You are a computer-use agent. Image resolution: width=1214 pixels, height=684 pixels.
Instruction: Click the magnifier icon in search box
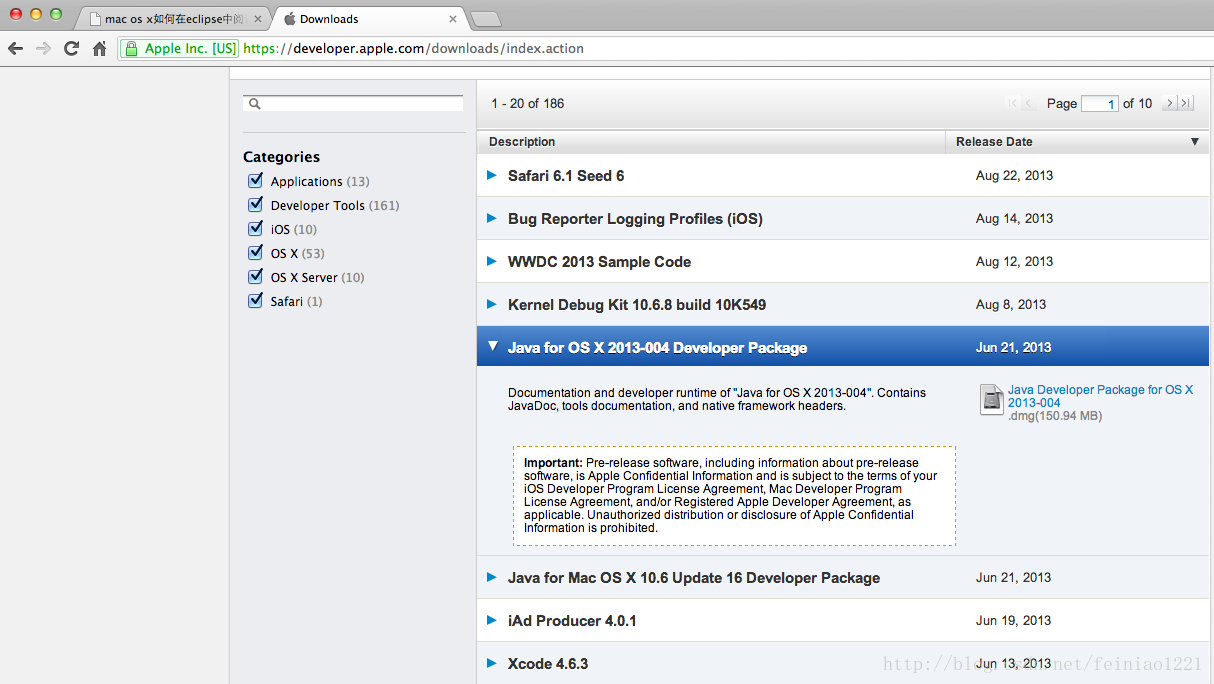[254, 103]
